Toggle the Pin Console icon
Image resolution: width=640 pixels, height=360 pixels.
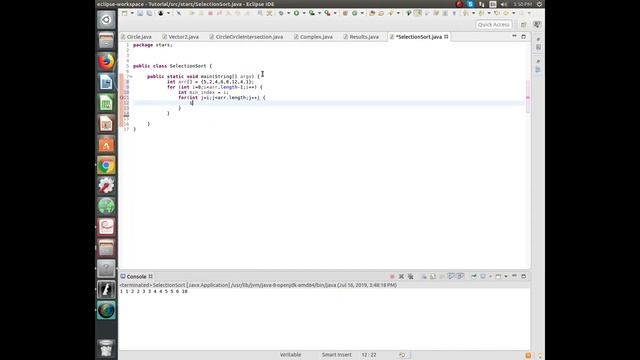click(x=474, y=276)
